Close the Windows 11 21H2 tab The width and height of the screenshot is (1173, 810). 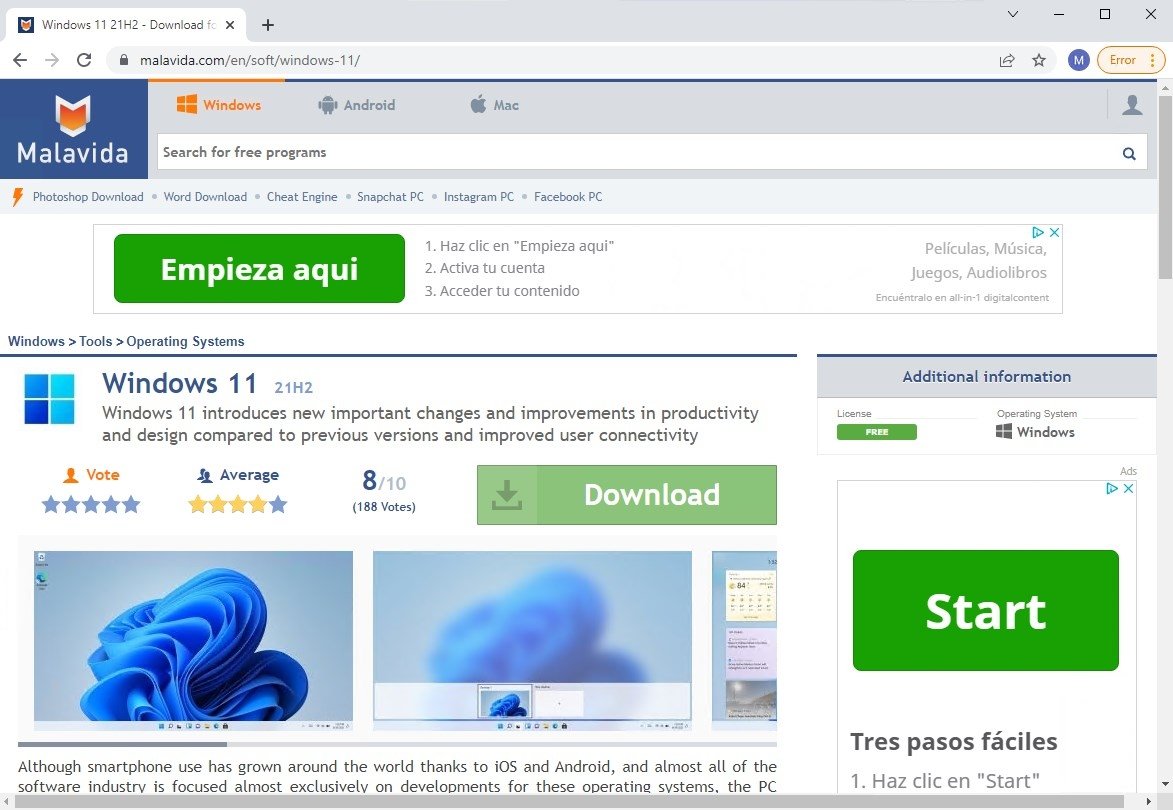[x=230, y=25]
